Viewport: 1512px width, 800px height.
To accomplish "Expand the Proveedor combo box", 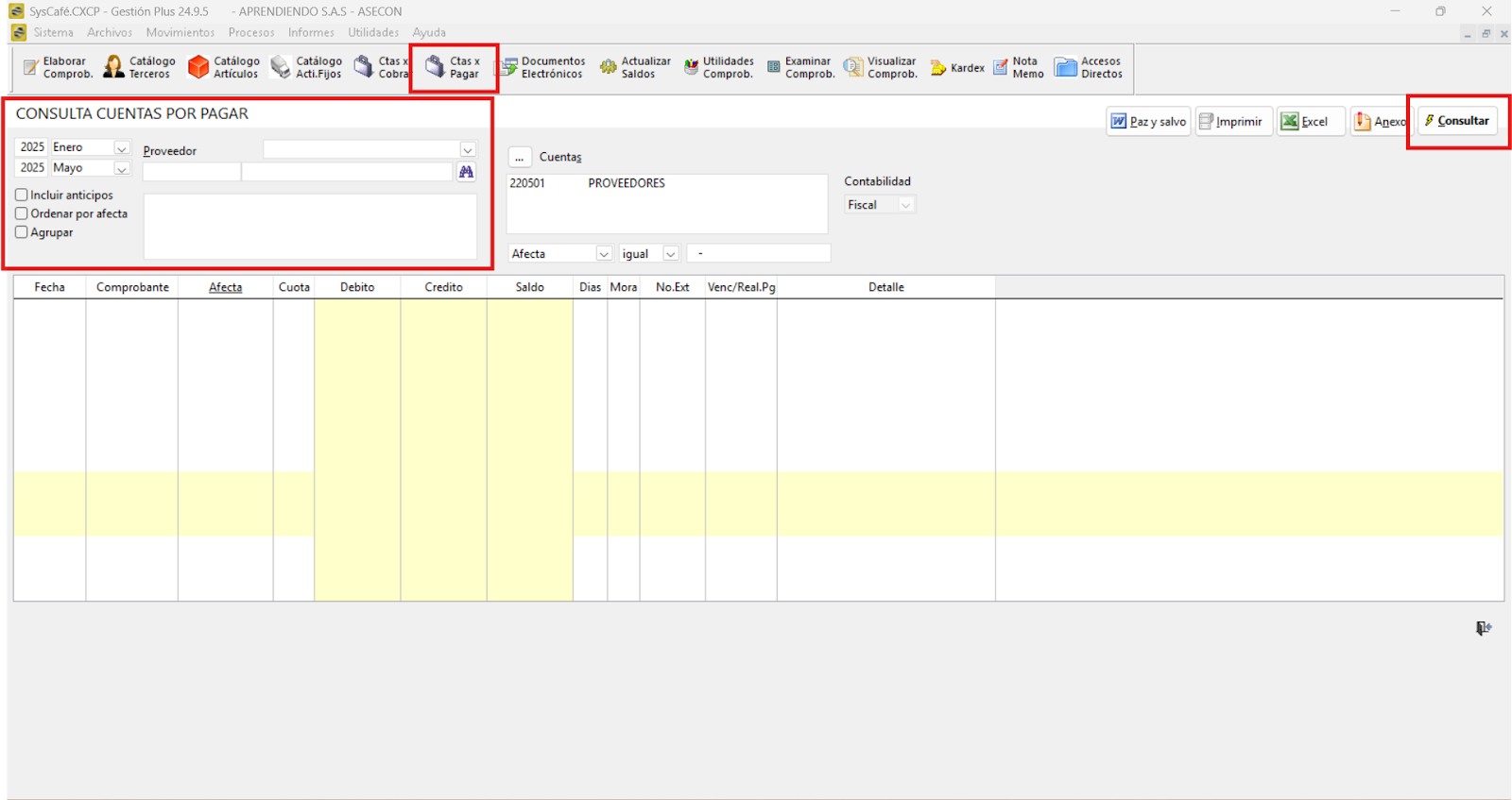I will [467, 150].
